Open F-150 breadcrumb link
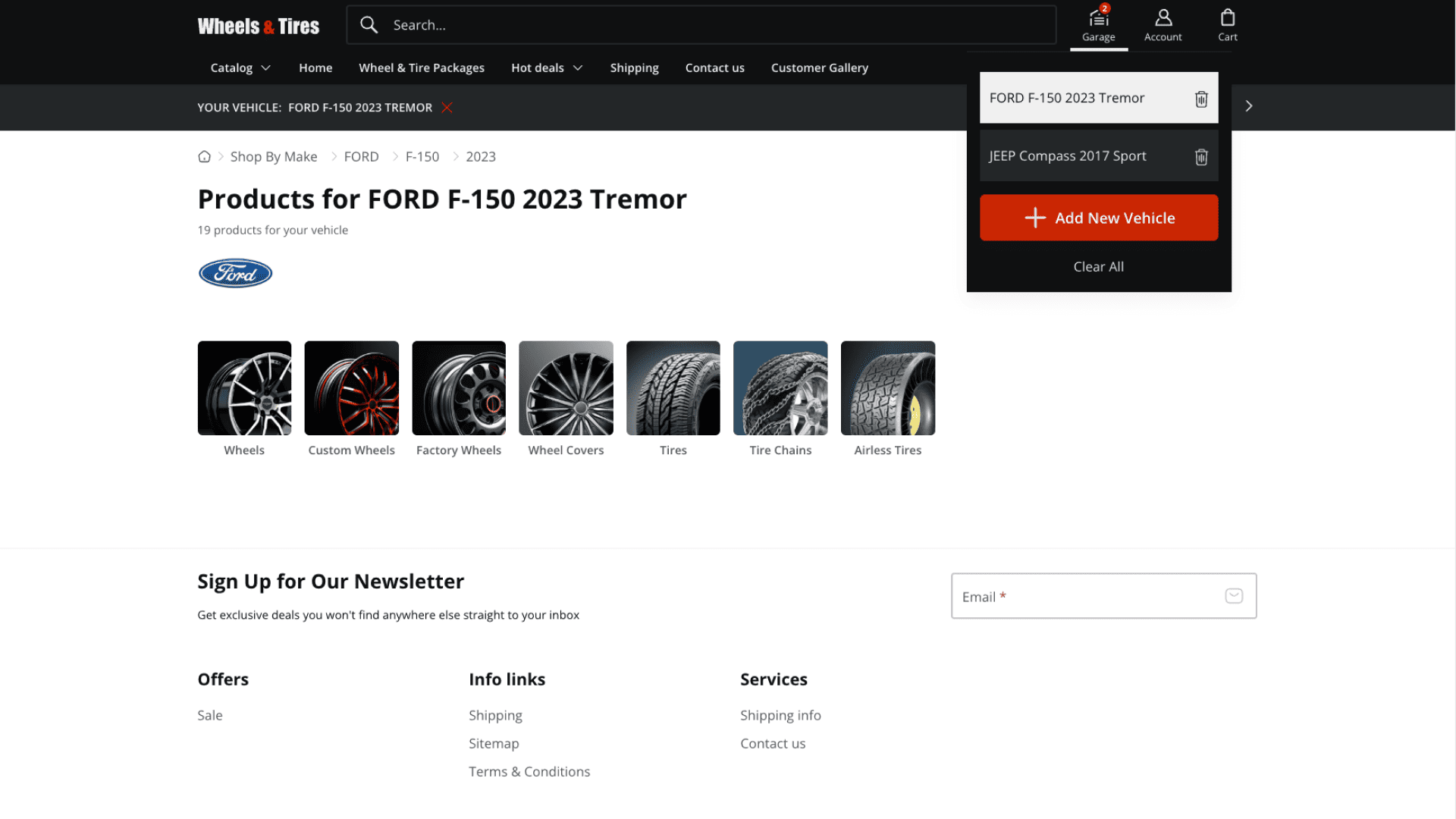 pos(422,157)
